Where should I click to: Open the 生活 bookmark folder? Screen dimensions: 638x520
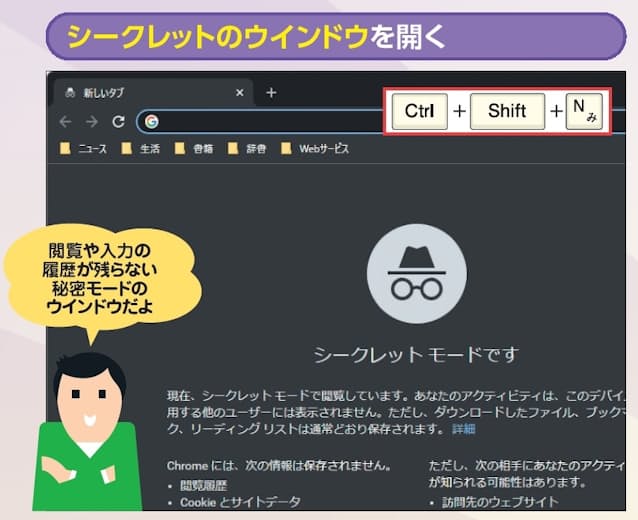pos(141,149)
